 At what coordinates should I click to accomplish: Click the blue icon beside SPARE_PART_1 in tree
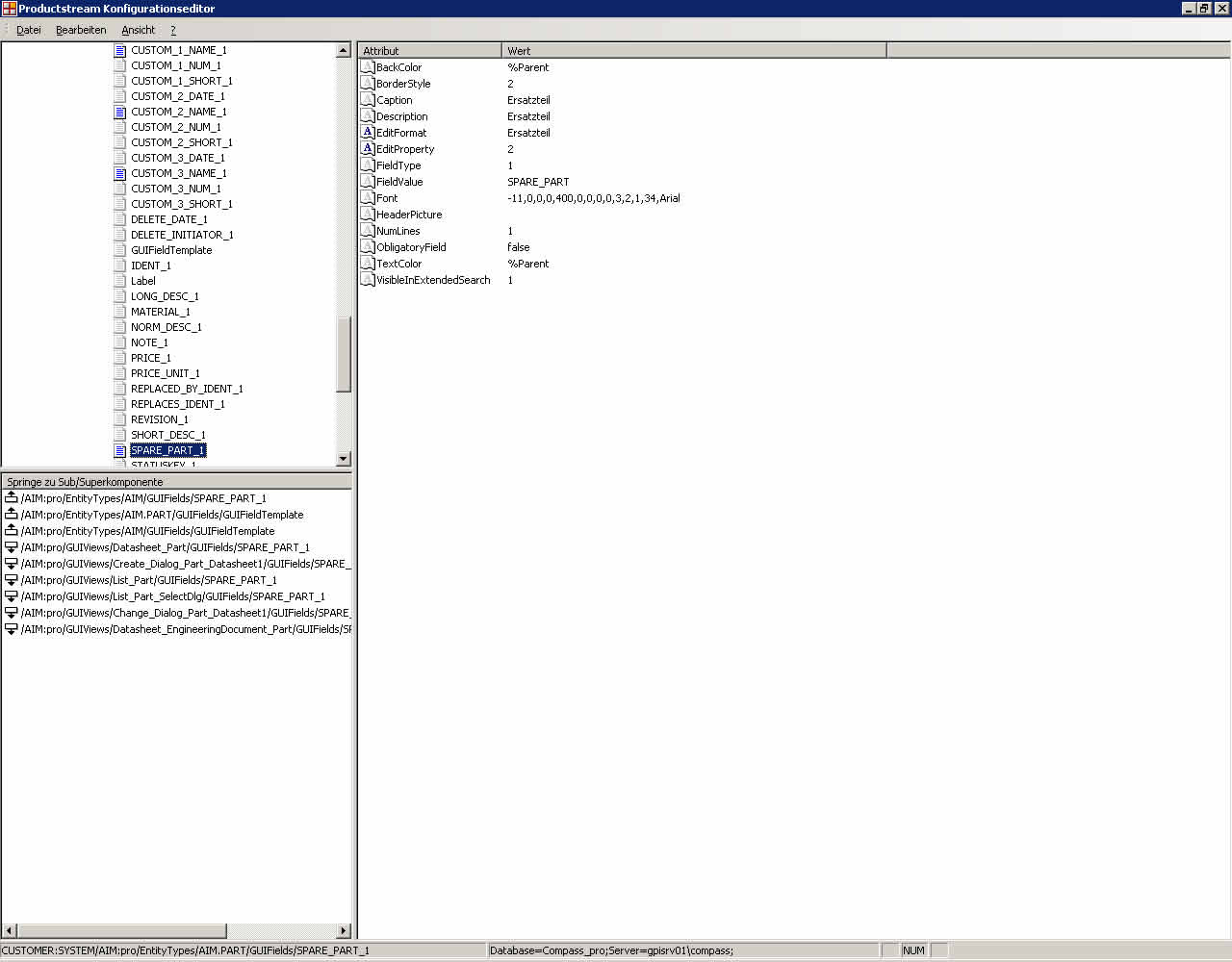(120, 450)
